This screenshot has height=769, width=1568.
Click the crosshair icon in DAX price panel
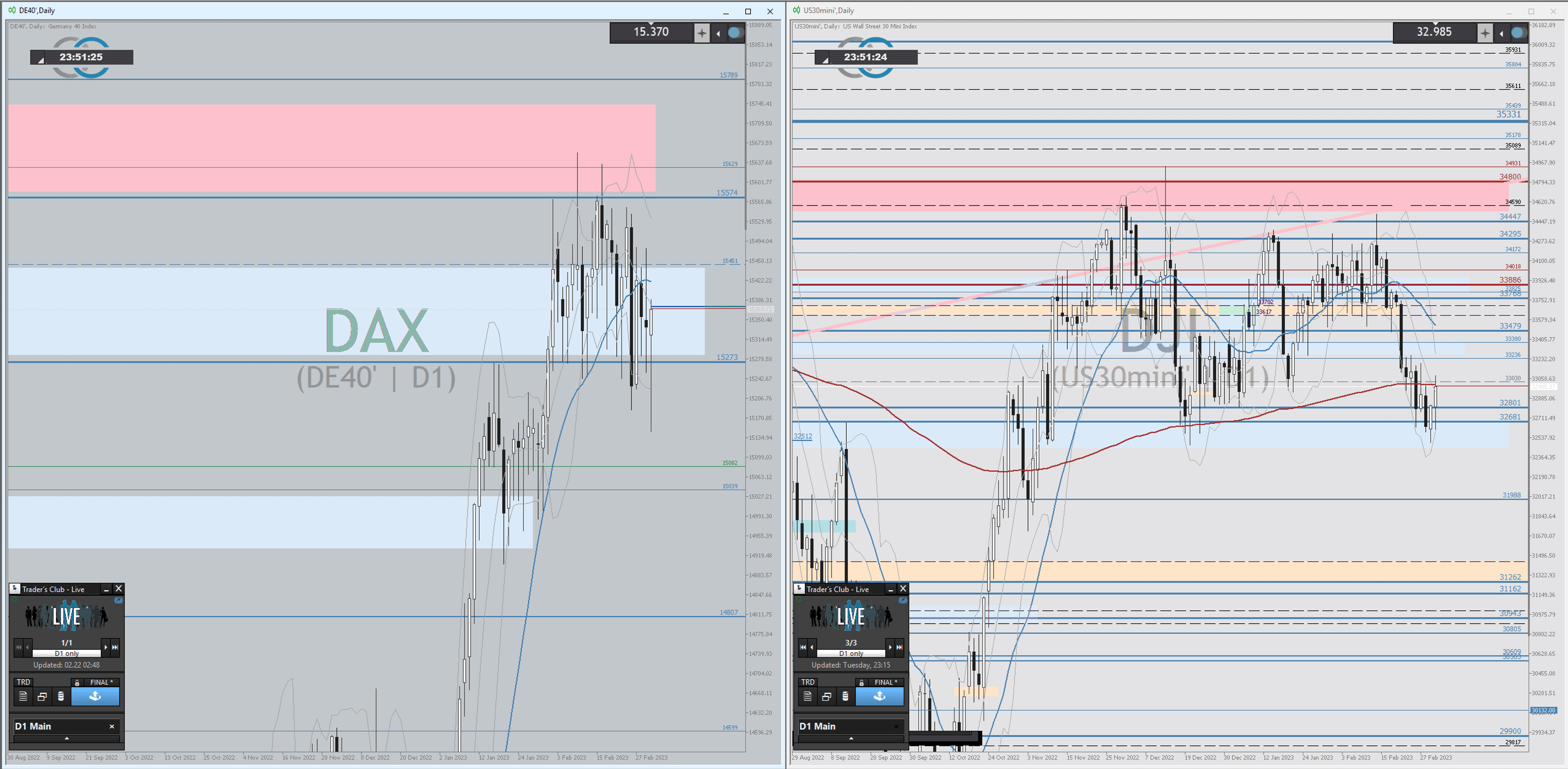pyautogui.click(x=701, y=33)
